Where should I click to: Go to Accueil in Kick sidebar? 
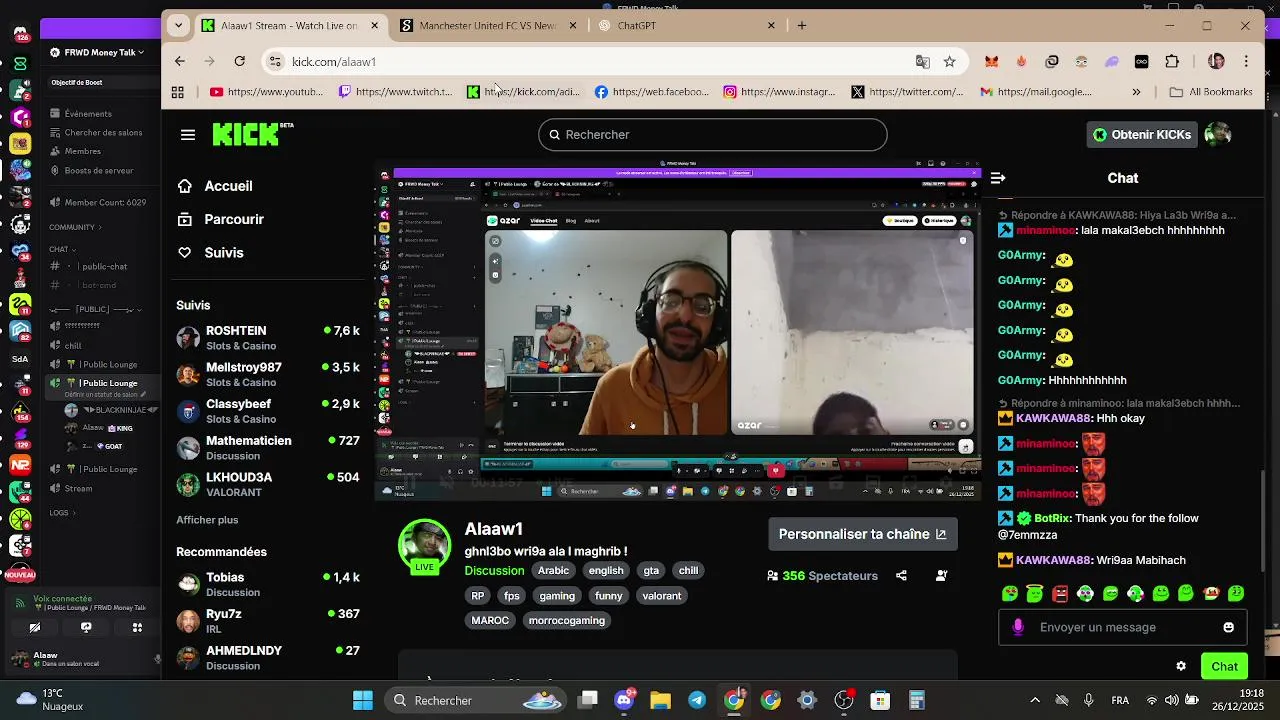pyautogui.click(x=228, y=186)
